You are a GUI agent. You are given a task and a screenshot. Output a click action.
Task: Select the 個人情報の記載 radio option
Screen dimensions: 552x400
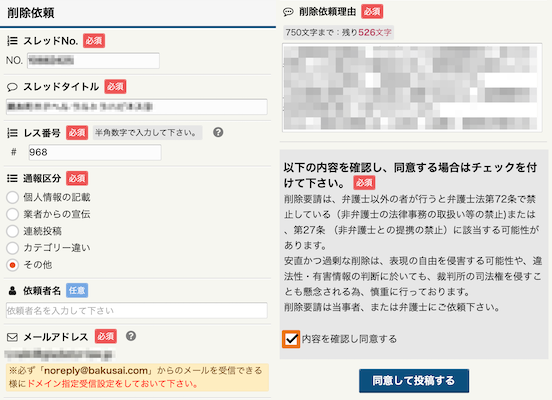tap(13, 198)
